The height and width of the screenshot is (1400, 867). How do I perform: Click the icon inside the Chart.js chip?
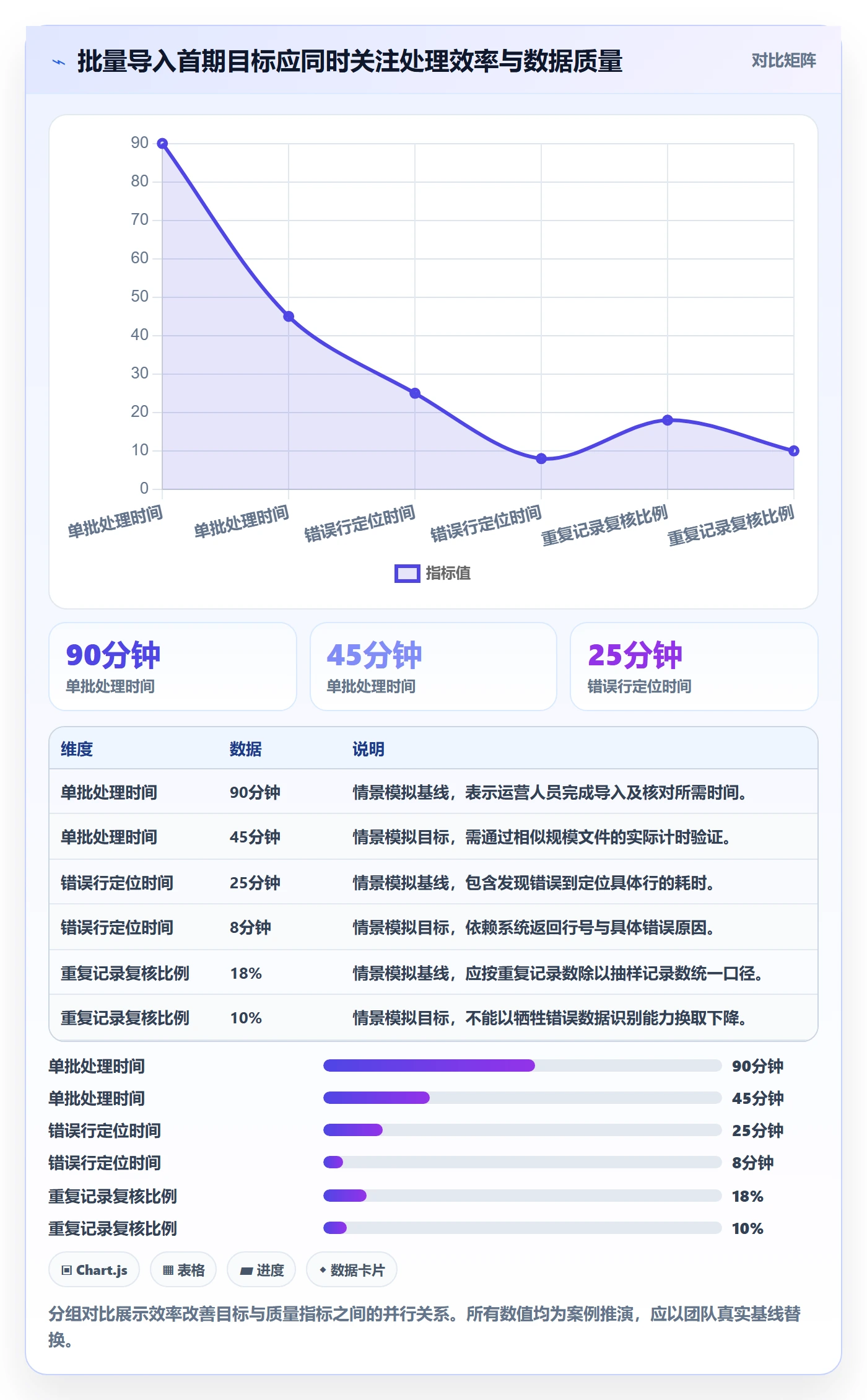67,1271
